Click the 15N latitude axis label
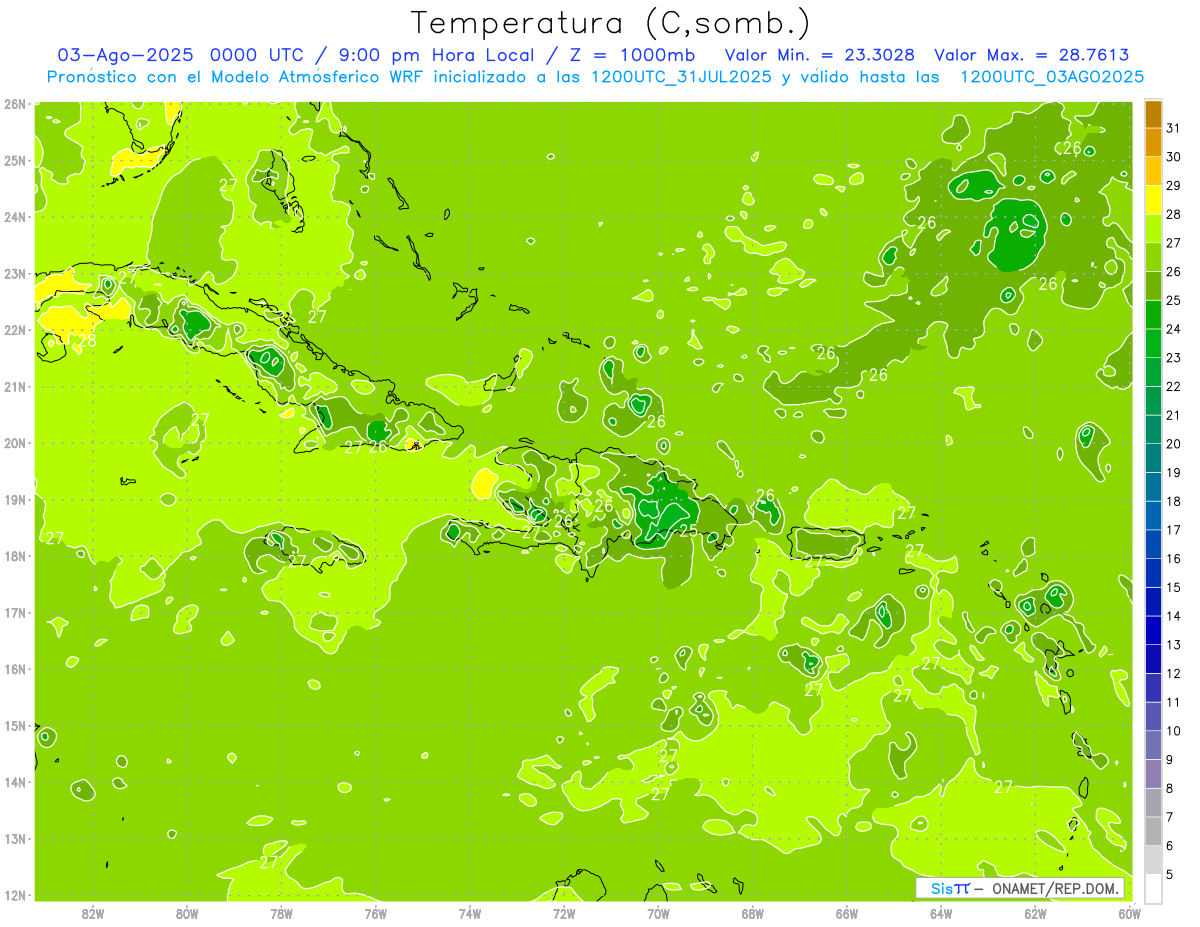 pos(14,725)
